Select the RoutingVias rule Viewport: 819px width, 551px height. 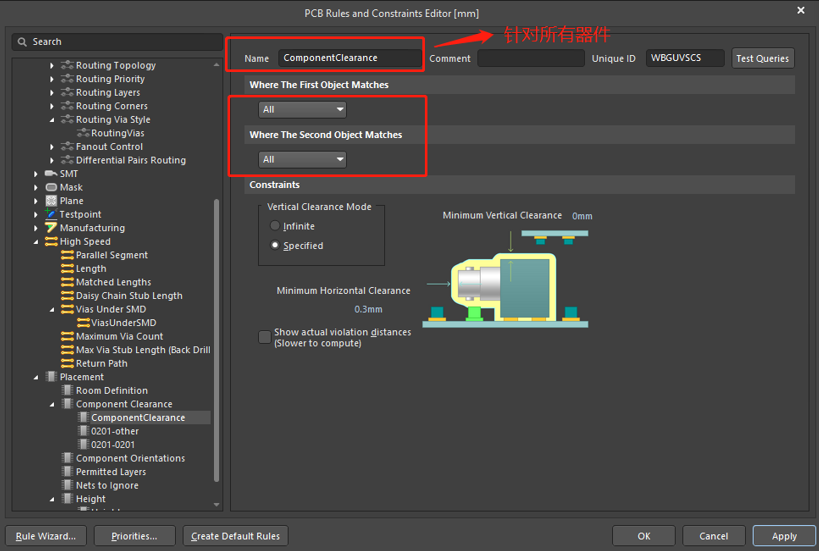tap(118, 133)
